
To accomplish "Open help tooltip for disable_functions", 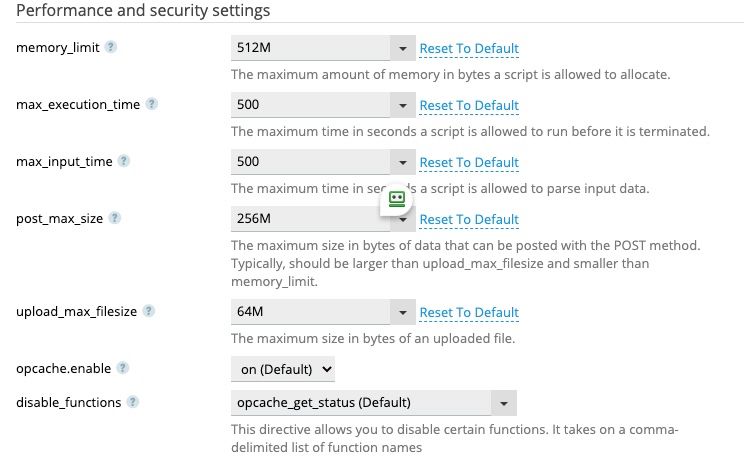I will 133,402.
